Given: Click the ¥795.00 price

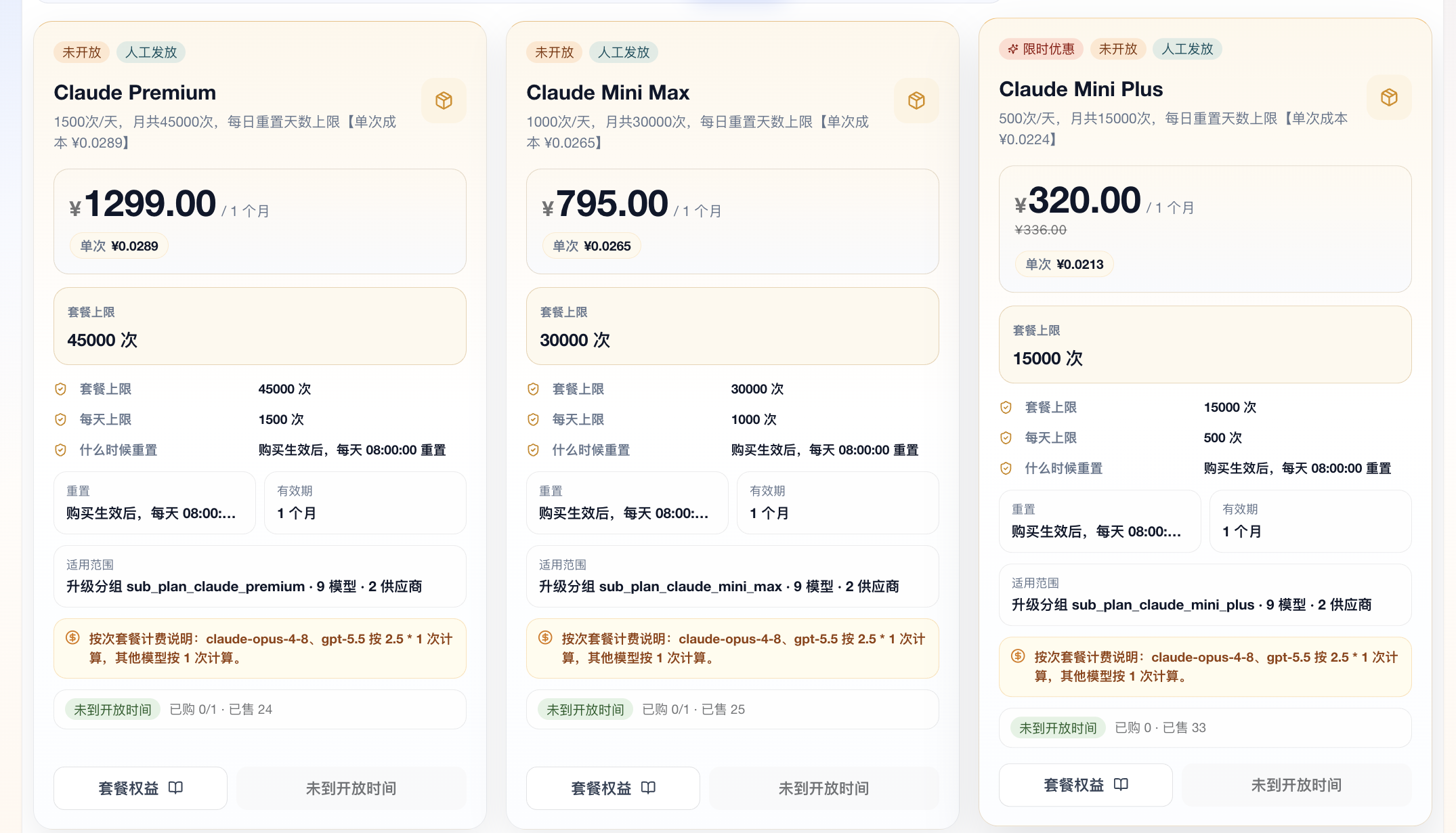Looking at the screenshot, I should pos(605,204).
